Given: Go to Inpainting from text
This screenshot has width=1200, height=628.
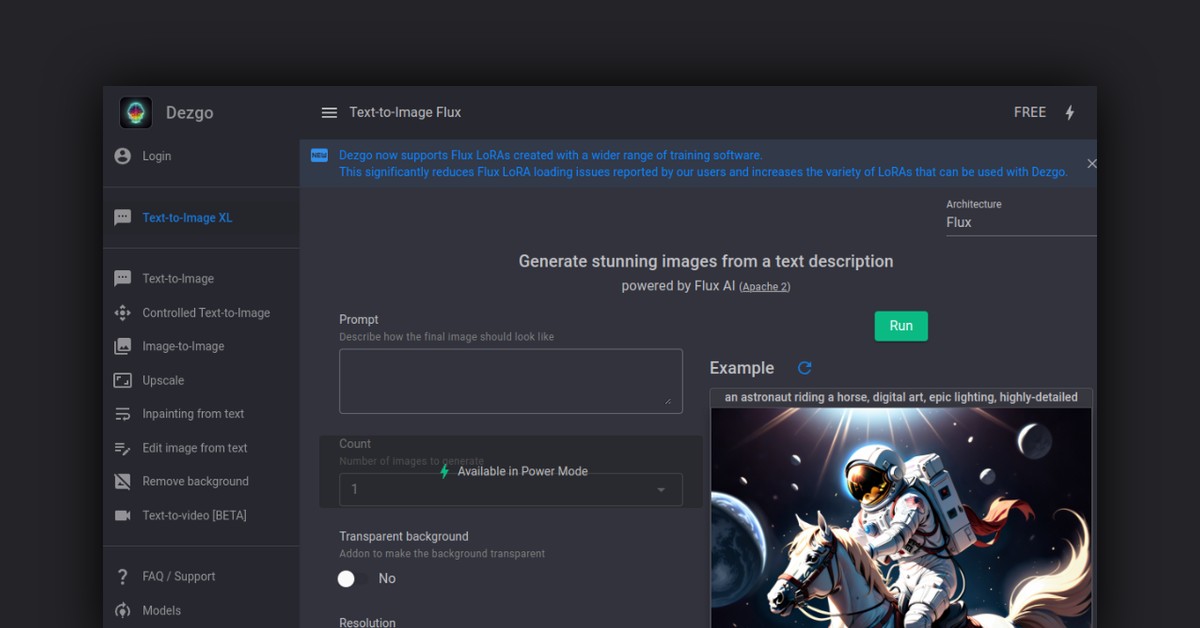Looking at the screenshot, I should [193, 414].
